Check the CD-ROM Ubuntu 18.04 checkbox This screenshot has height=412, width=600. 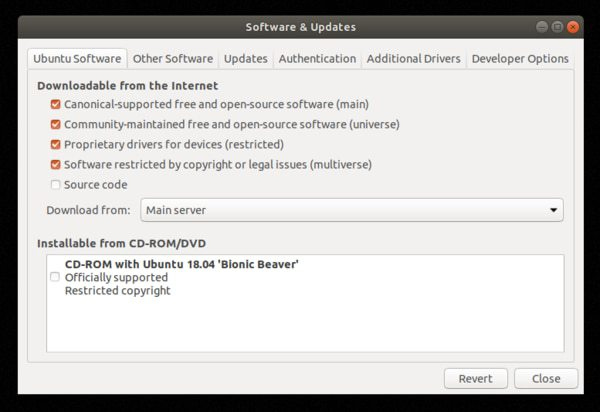point(55,277)
